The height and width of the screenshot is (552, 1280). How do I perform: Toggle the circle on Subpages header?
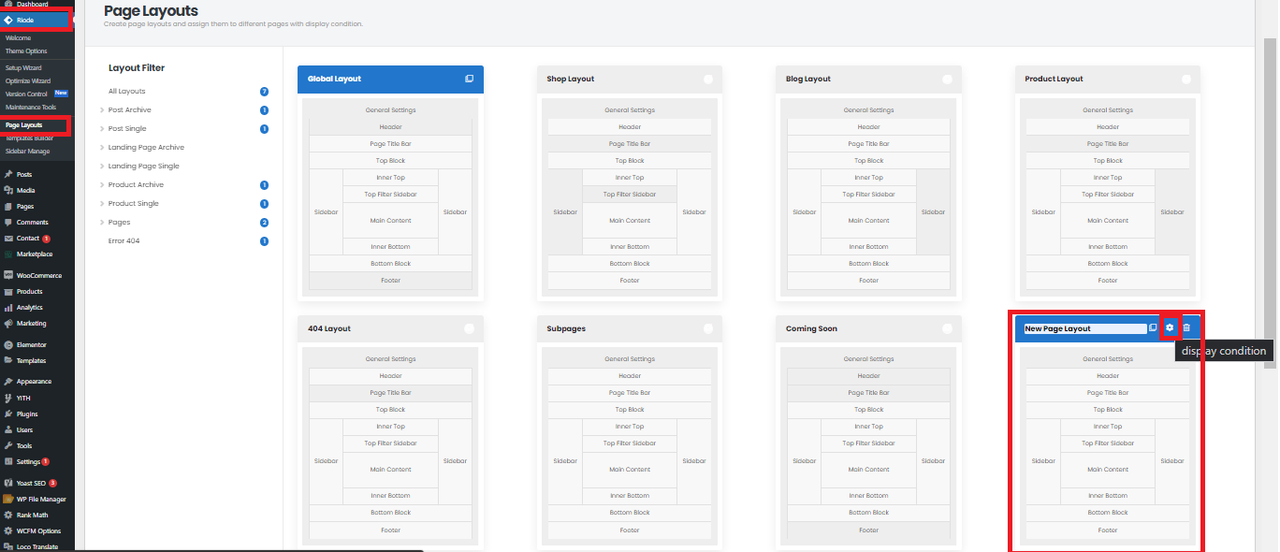pyautogui.click(x=708, y=328)
